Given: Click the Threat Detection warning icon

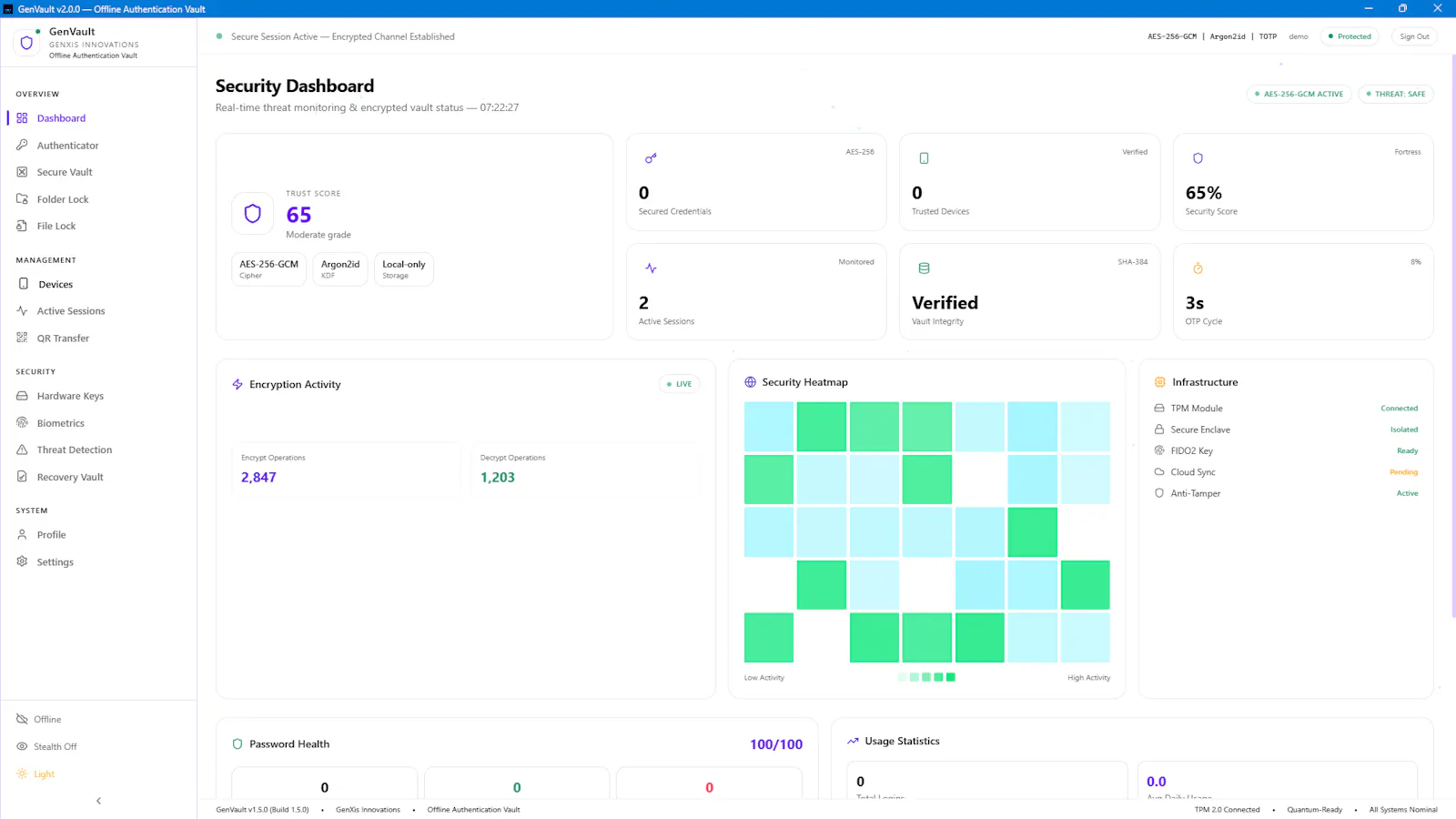Looking at the screenshot, I should click(22, 450).
